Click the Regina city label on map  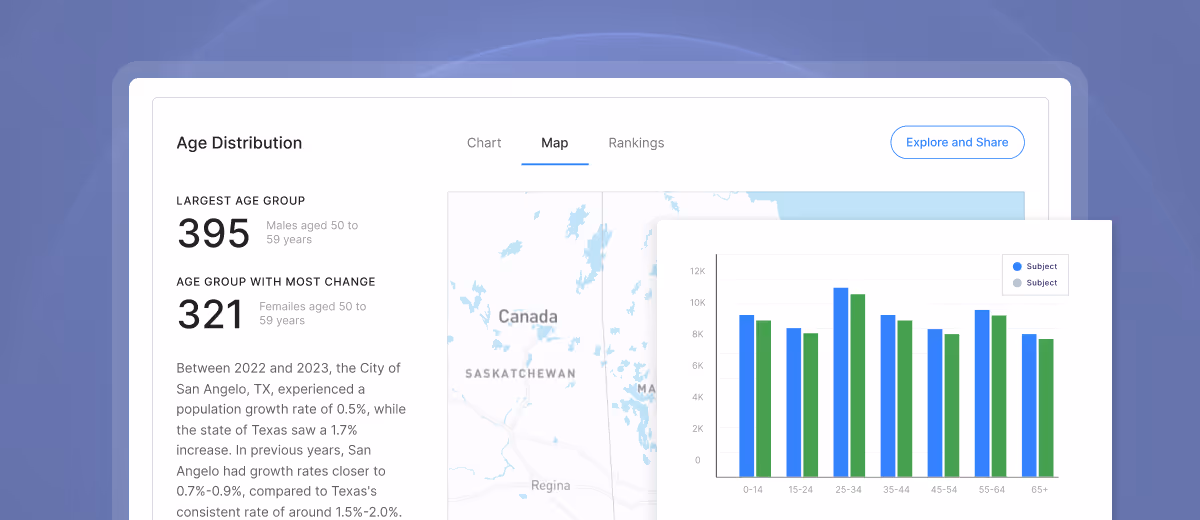551,486
